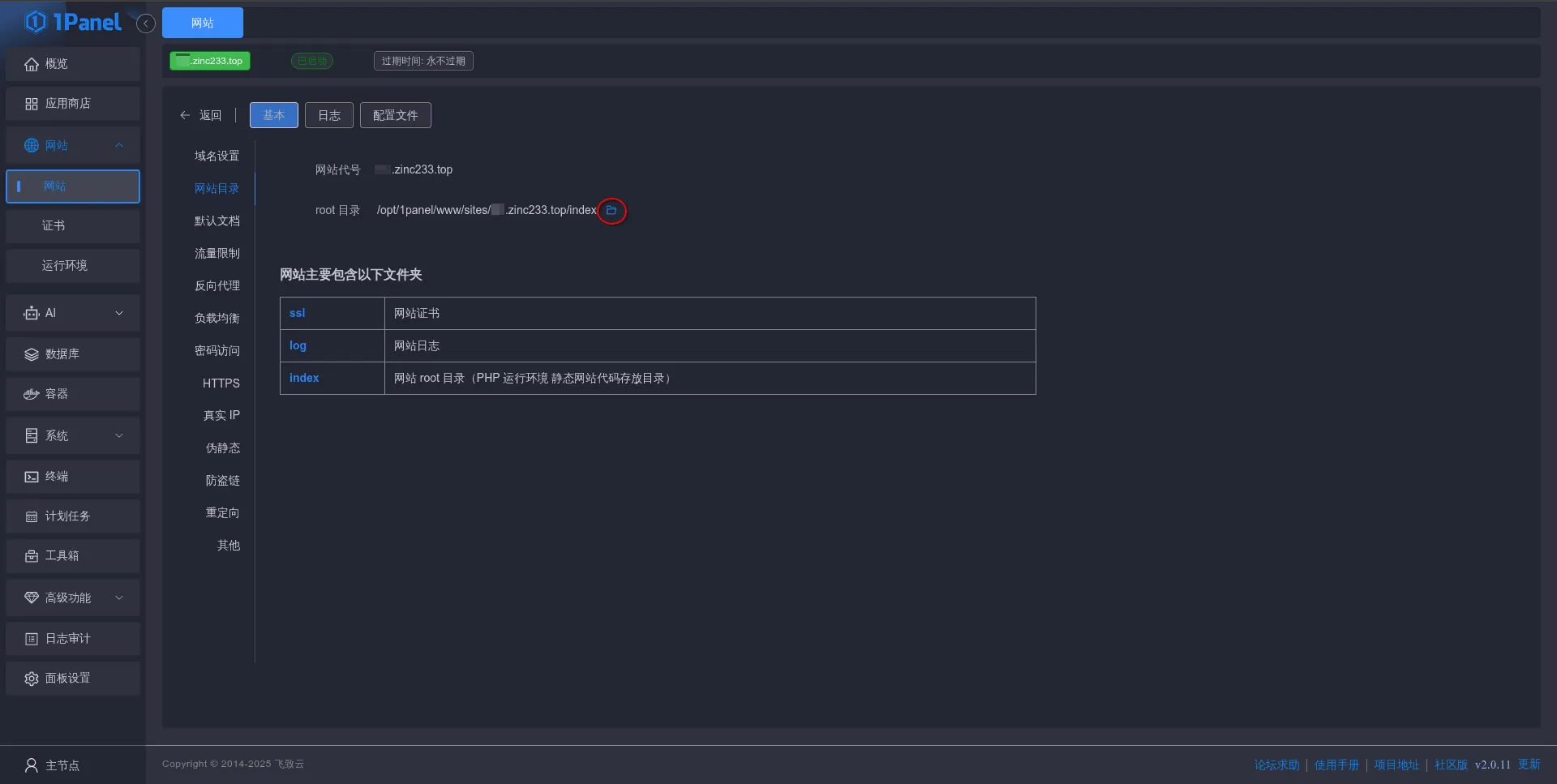Open the ssl folder link
This screenshot has height=784, width=1557.
(297, 313)
